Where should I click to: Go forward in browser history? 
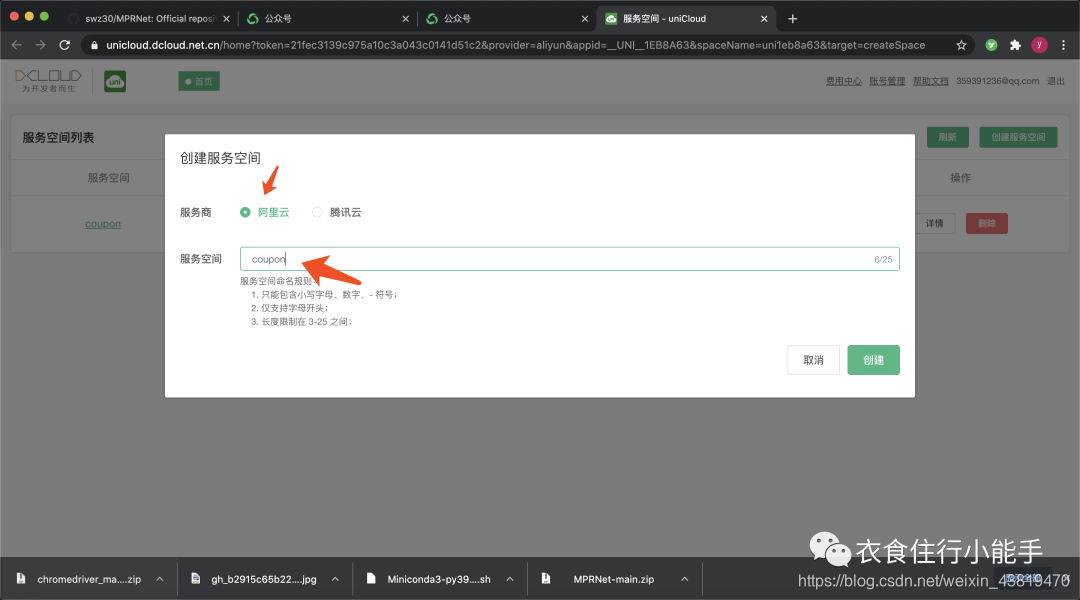41,45
